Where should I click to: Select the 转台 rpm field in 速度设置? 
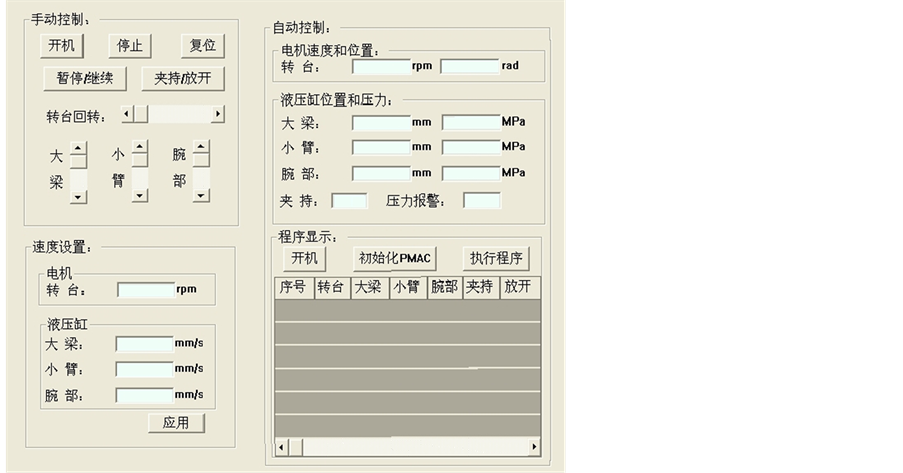[145, 290]
